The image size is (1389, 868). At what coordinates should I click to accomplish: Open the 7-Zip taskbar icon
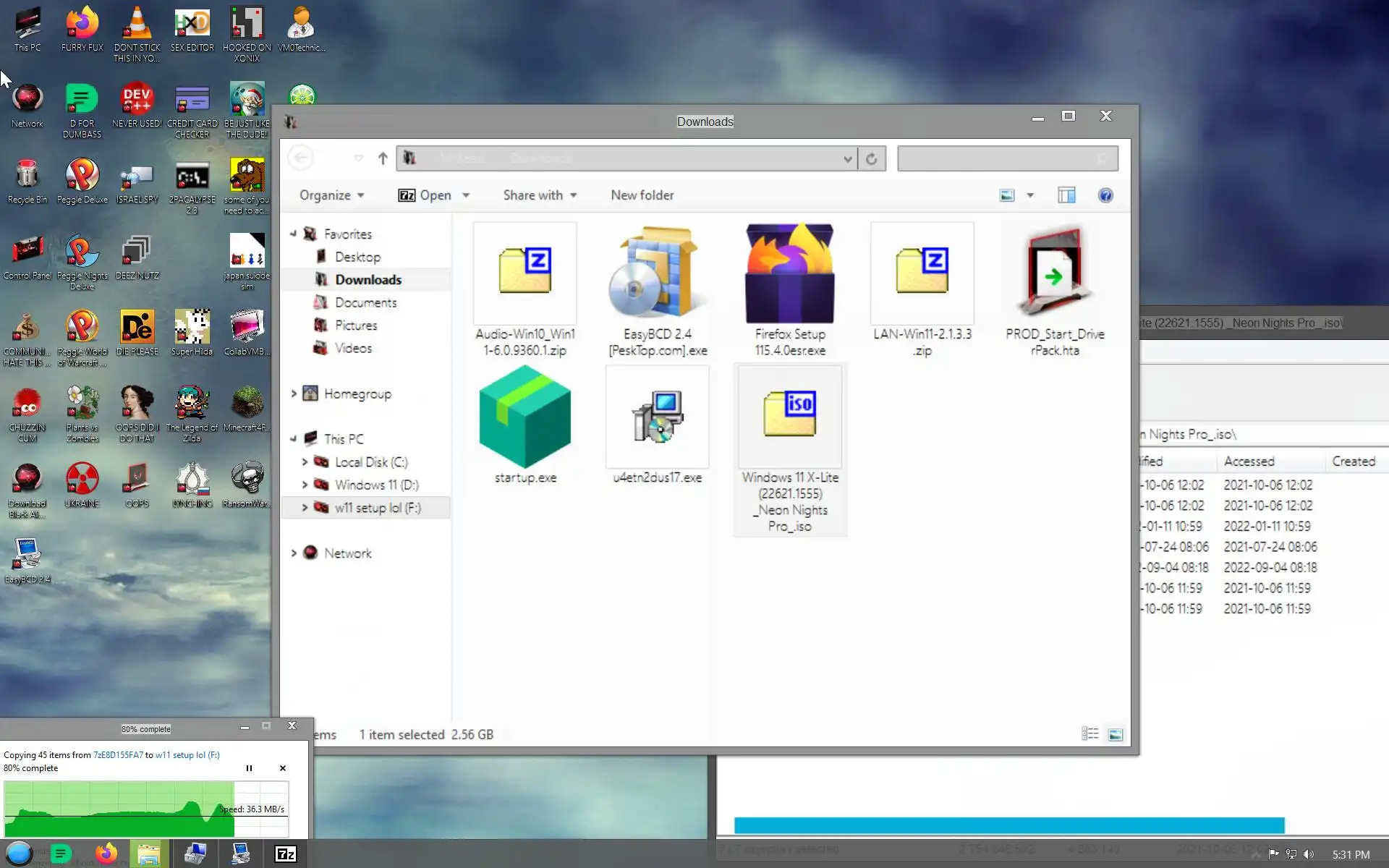pos(286,854)
